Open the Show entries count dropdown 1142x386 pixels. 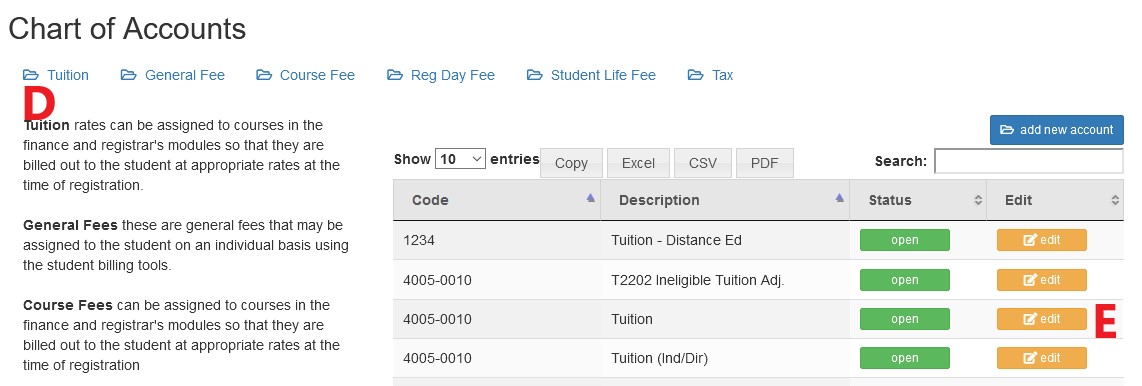click(x=460, y=159)
